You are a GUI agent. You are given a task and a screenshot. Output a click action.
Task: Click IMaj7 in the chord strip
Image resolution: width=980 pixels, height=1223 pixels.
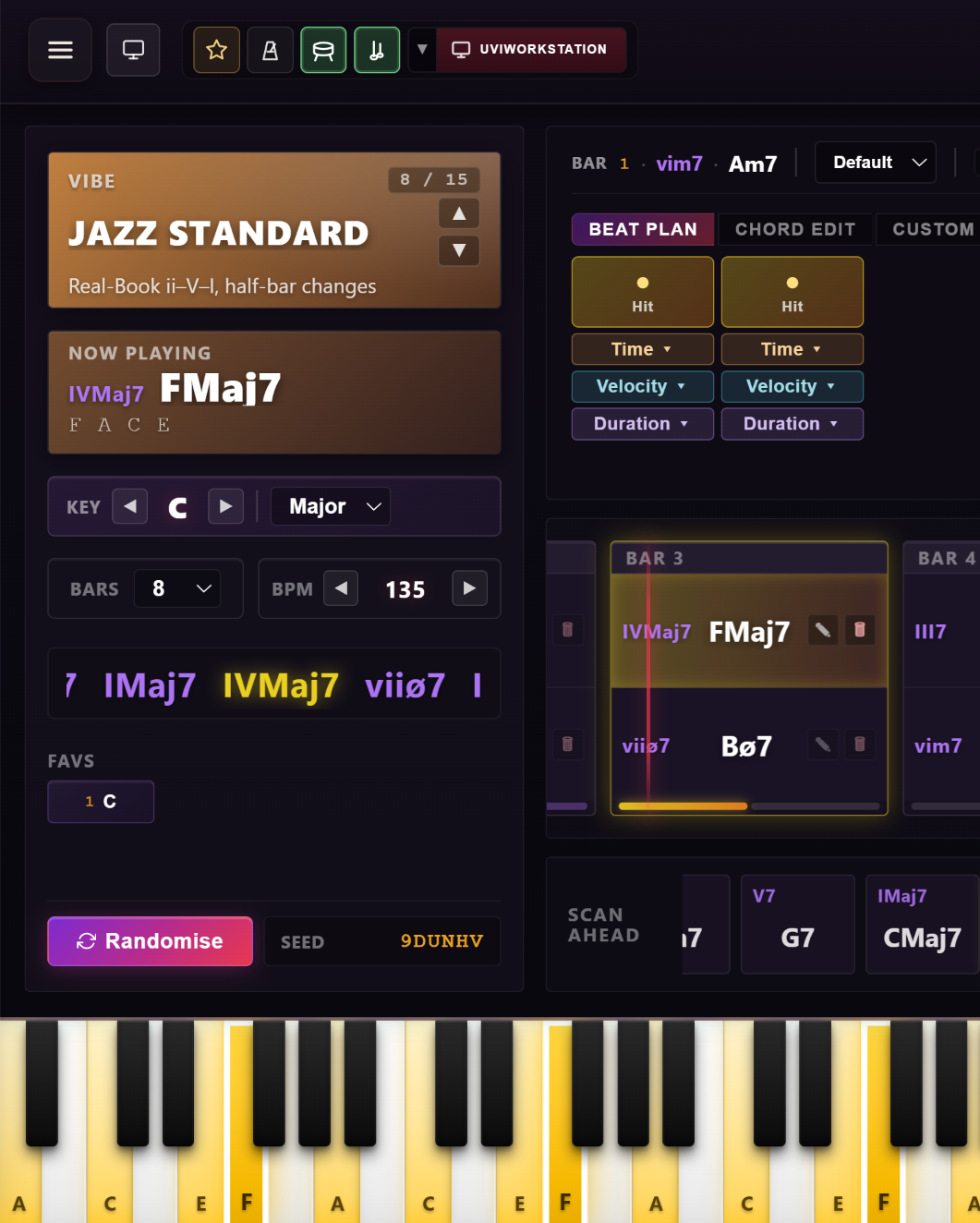pyautogui.click(x=150, y=685)
